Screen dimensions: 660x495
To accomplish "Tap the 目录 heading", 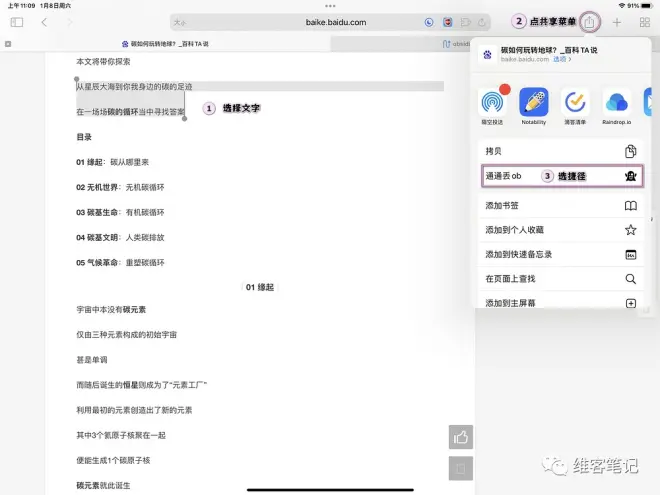I will (84, 137).
